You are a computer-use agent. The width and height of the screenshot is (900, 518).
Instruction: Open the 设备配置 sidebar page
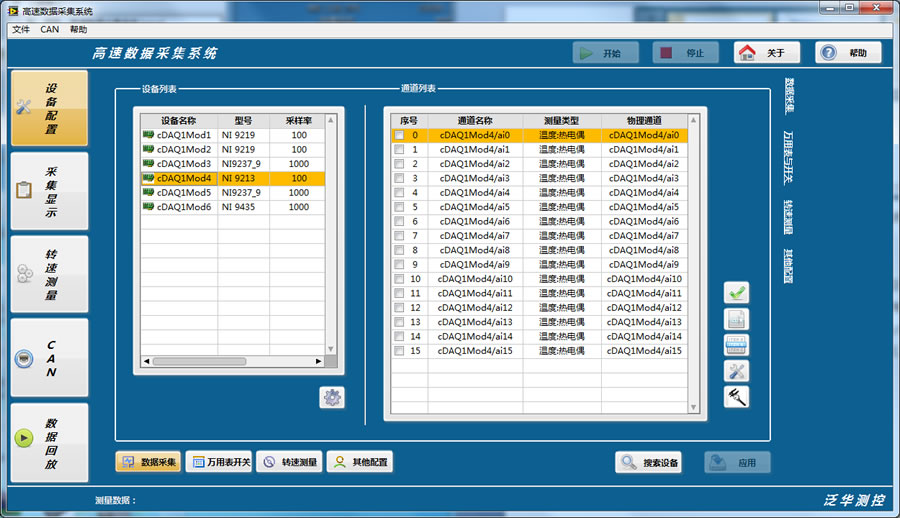[x=49, y=109]
